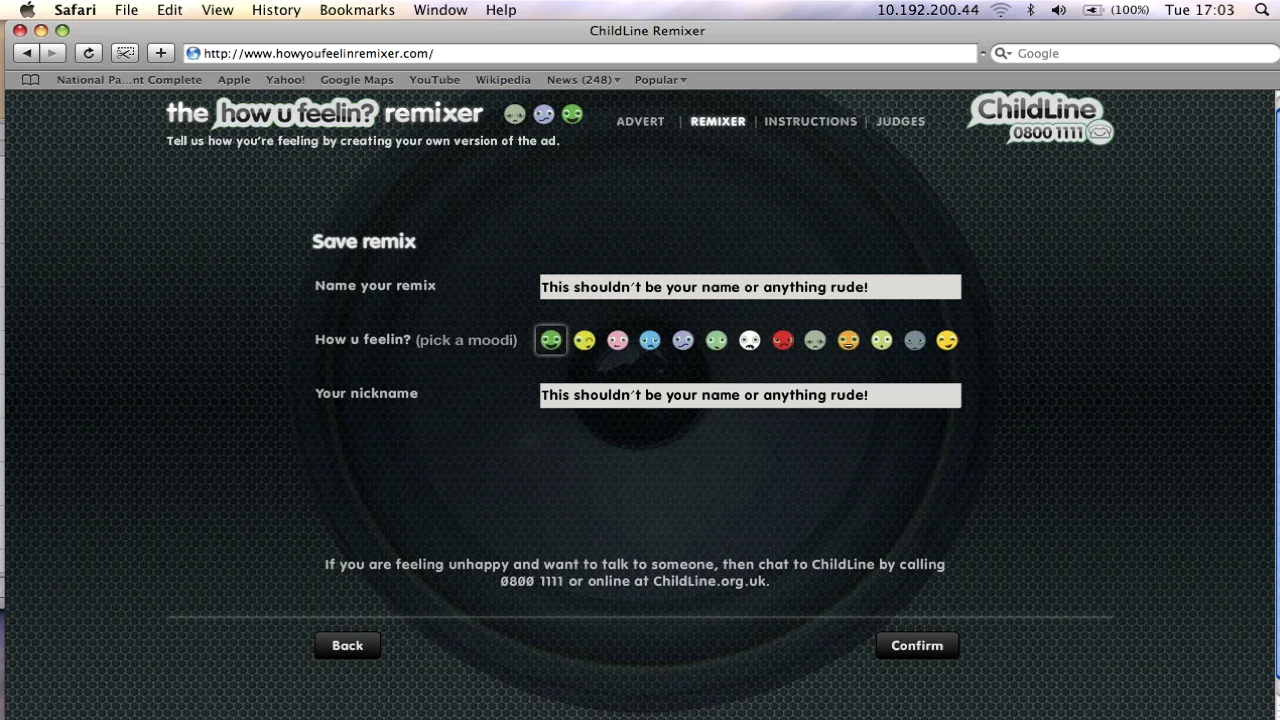1280x720 pixels.
Task: Confirm the remix save
Action: click(917, 645)
